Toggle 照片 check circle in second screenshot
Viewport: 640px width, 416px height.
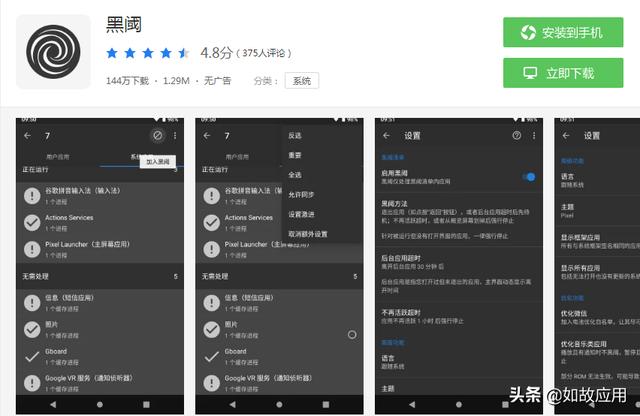coord(211,329)
